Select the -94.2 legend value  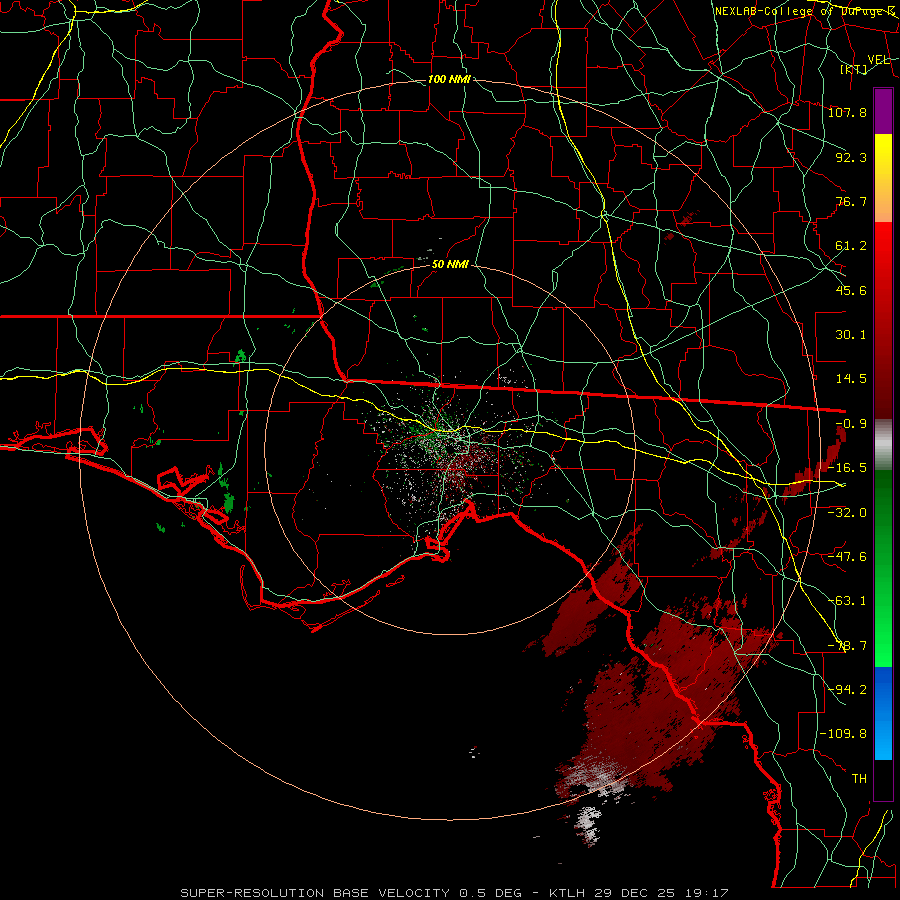[847, 690]
